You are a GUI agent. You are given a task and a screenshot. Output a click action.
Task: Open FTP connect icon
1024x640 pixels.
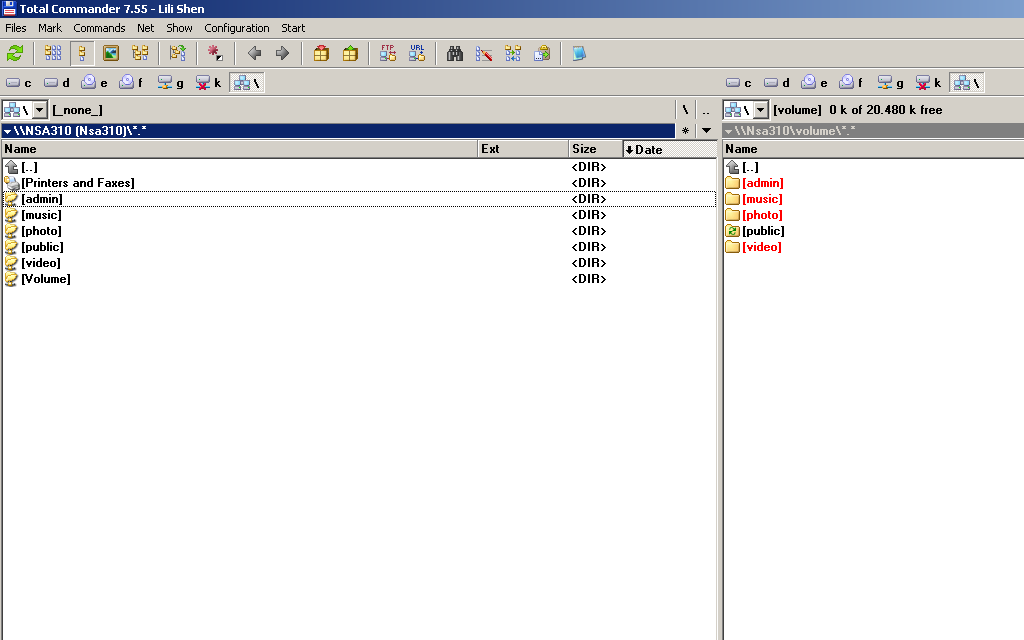pos(388,54)
